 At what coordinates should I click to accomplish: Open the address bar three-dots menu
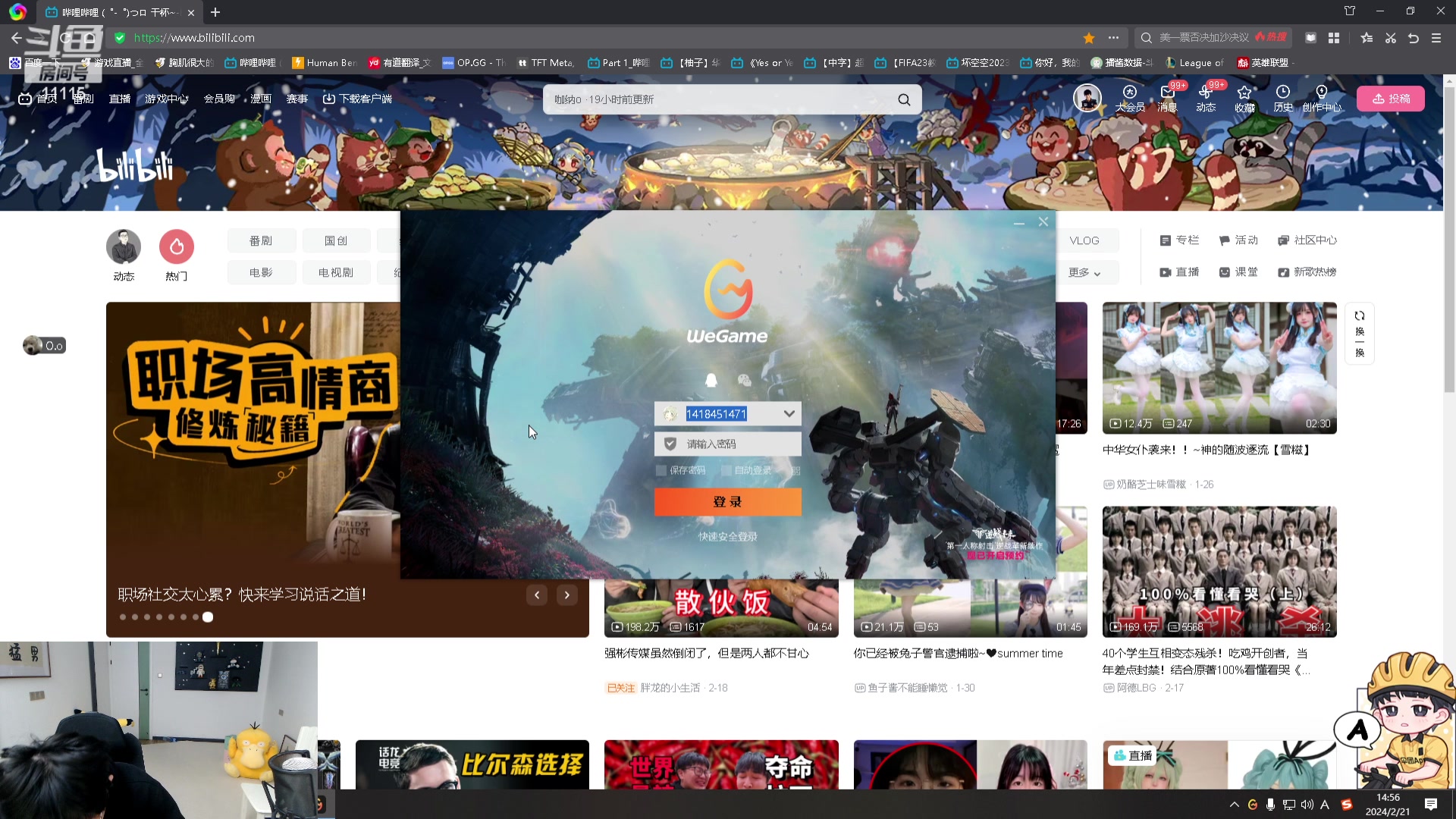click(1113, 38)
